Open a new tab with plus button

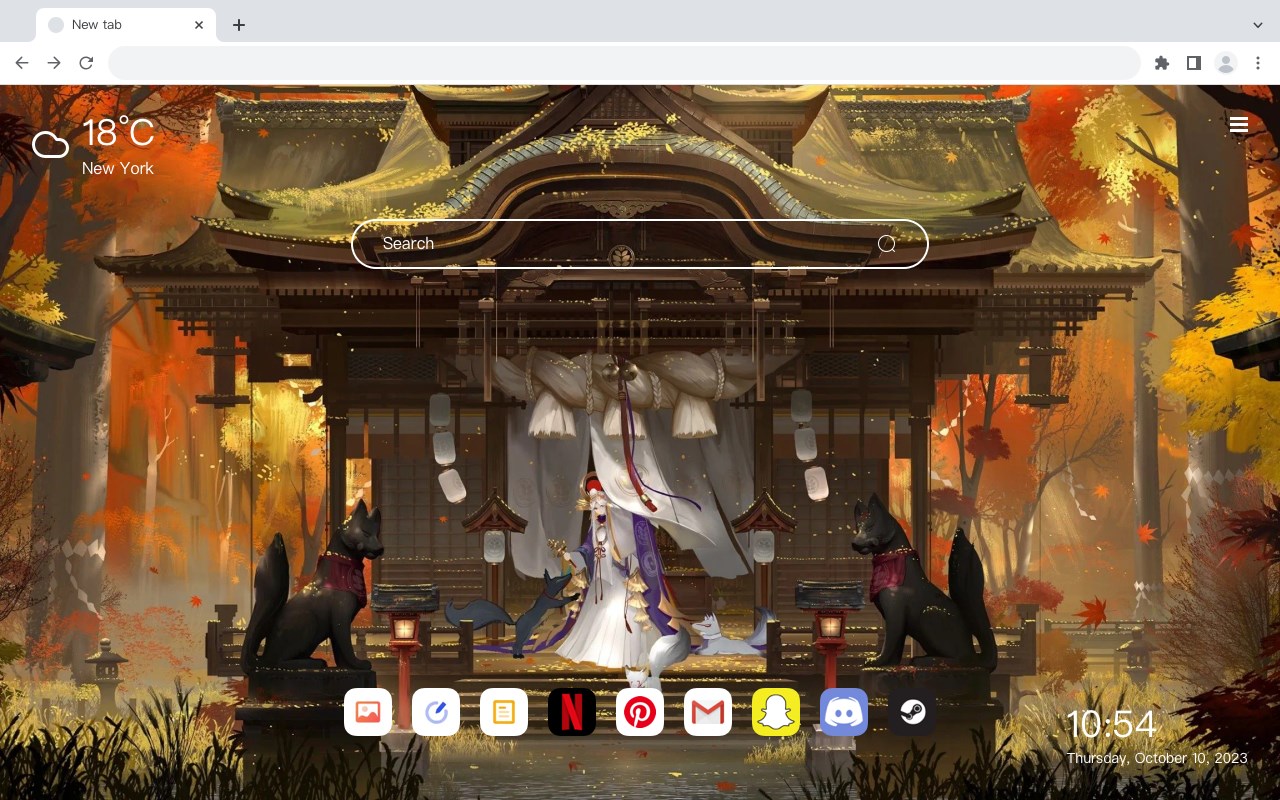click(x=238, y=25)
